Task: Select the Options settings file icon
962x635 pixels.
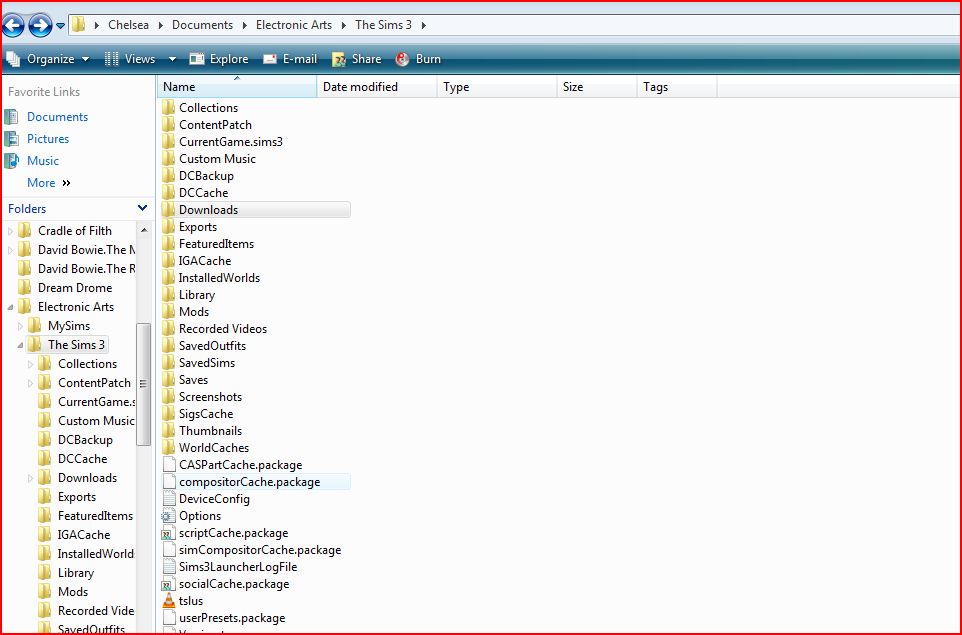Action: pyautogui.click(x=169, y=516)
